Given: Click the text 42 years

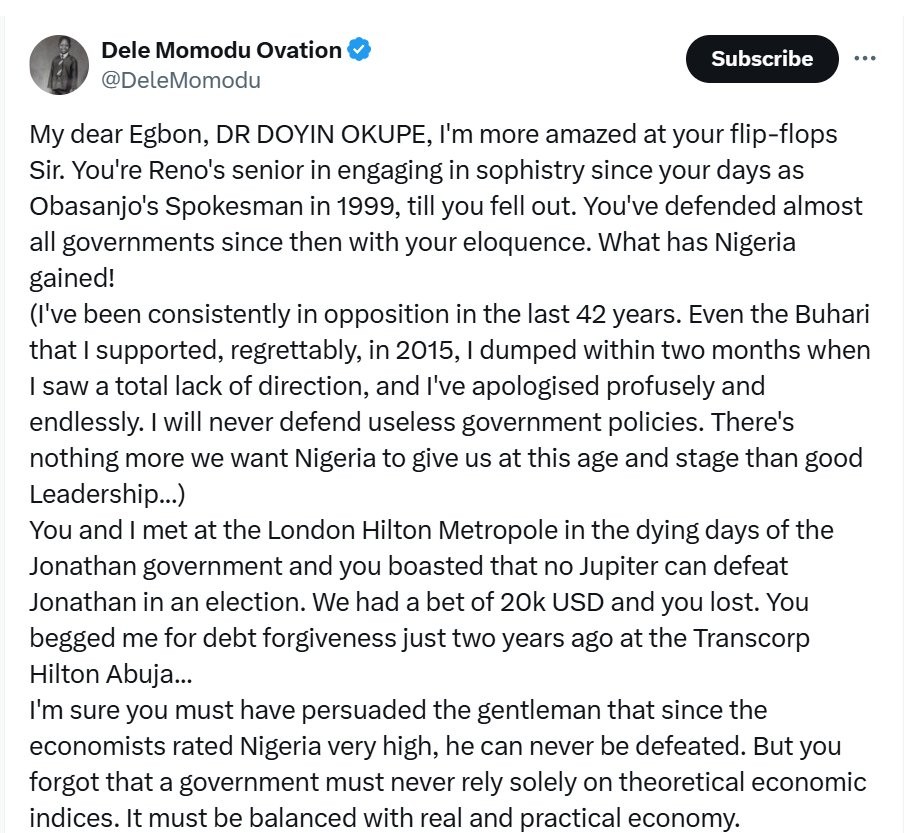Looking at the screenshot, I should tap(628, 315).
